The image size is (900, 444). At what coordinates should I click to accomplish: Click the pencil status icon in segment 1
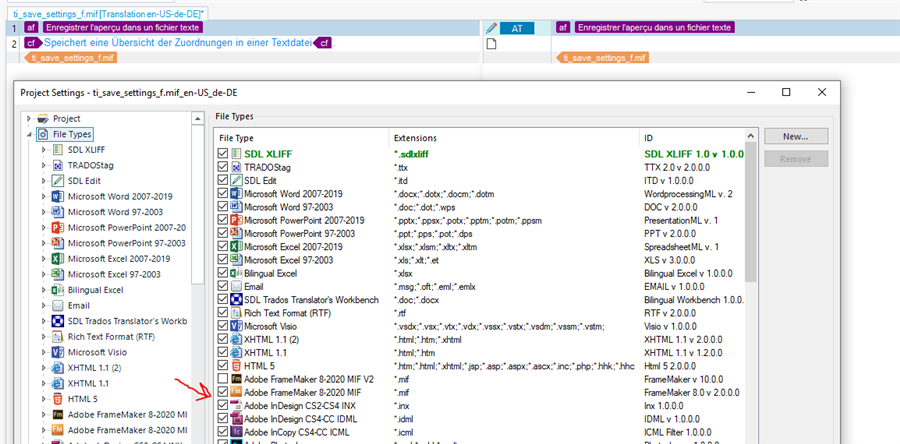(x=491, y=28)
